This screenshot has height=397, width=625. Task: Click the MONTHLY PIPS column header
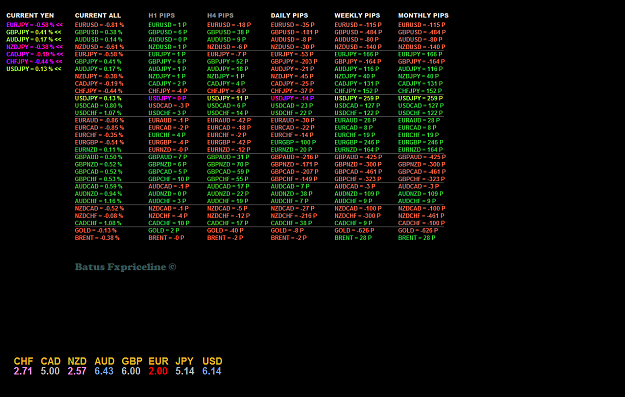(x=423, y=16)
